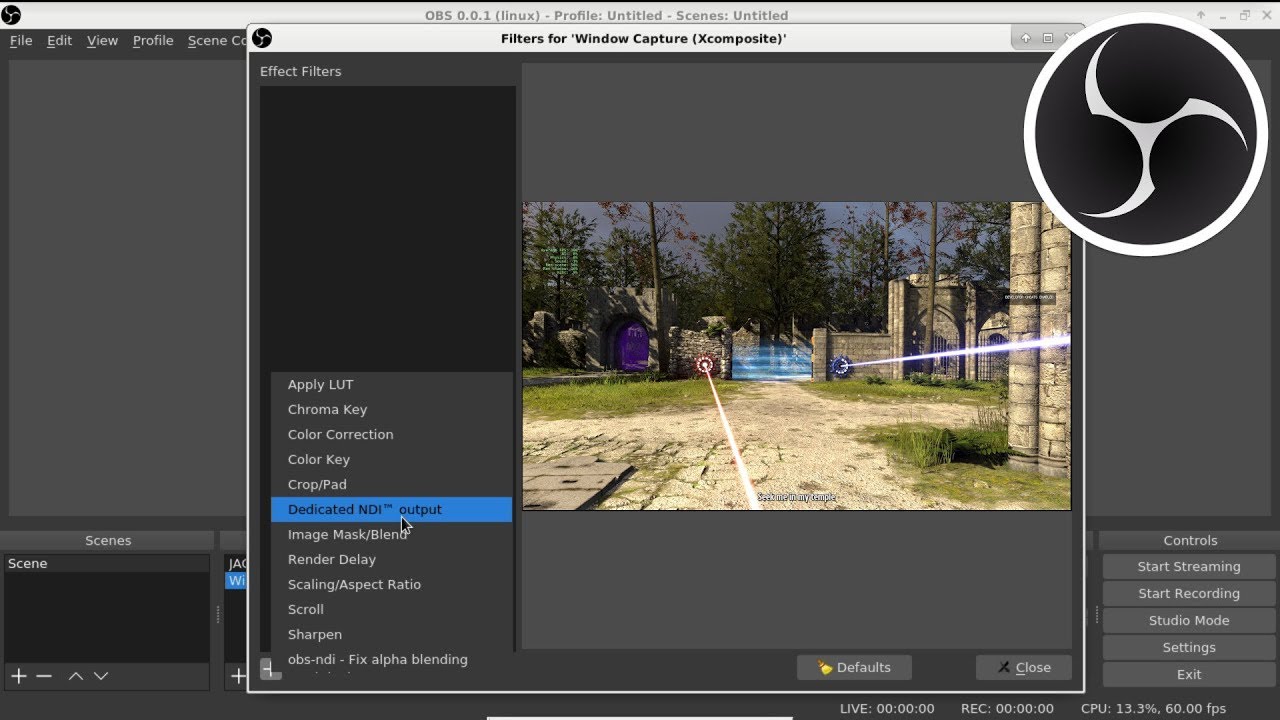Click REC time status text
The image size is (1280, 720).
tap(1007, 708)
